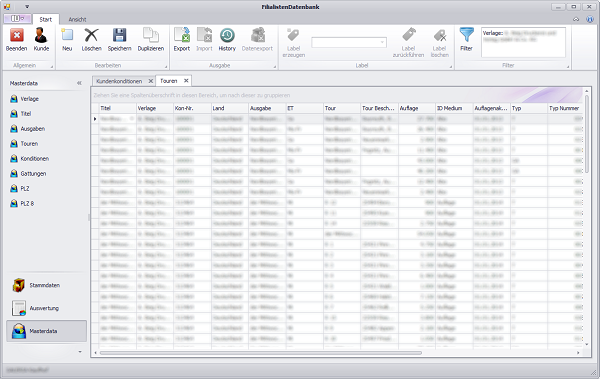Sort by the Auflage column header
This screenshot has width=600, height=379.
pyautogui.click(x=417, y=108)
